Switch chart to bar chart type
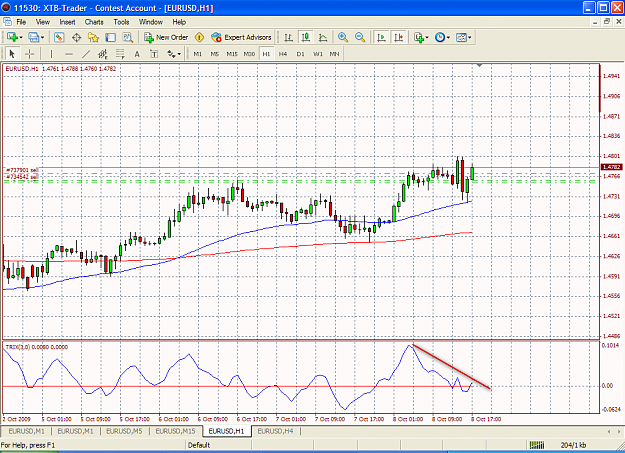Screen dimensions: 625x453 tap(289, 37)
